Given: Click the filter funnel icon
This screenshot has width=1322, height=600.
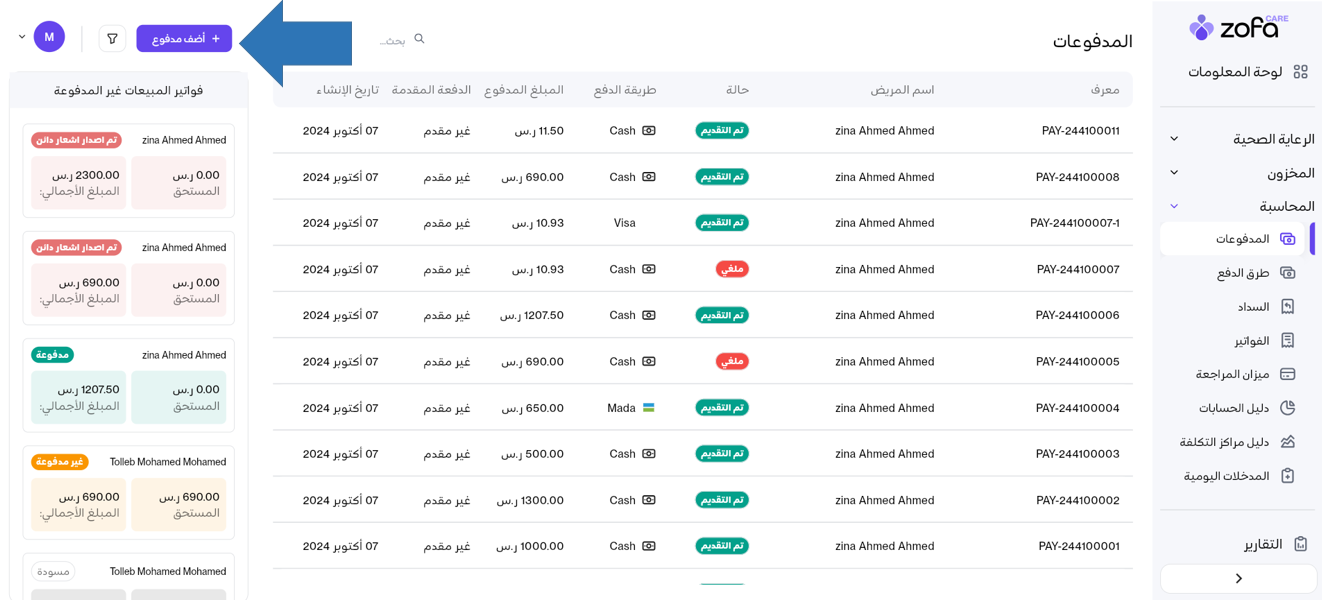Looking at the screenshot, I should pos(112,39).
